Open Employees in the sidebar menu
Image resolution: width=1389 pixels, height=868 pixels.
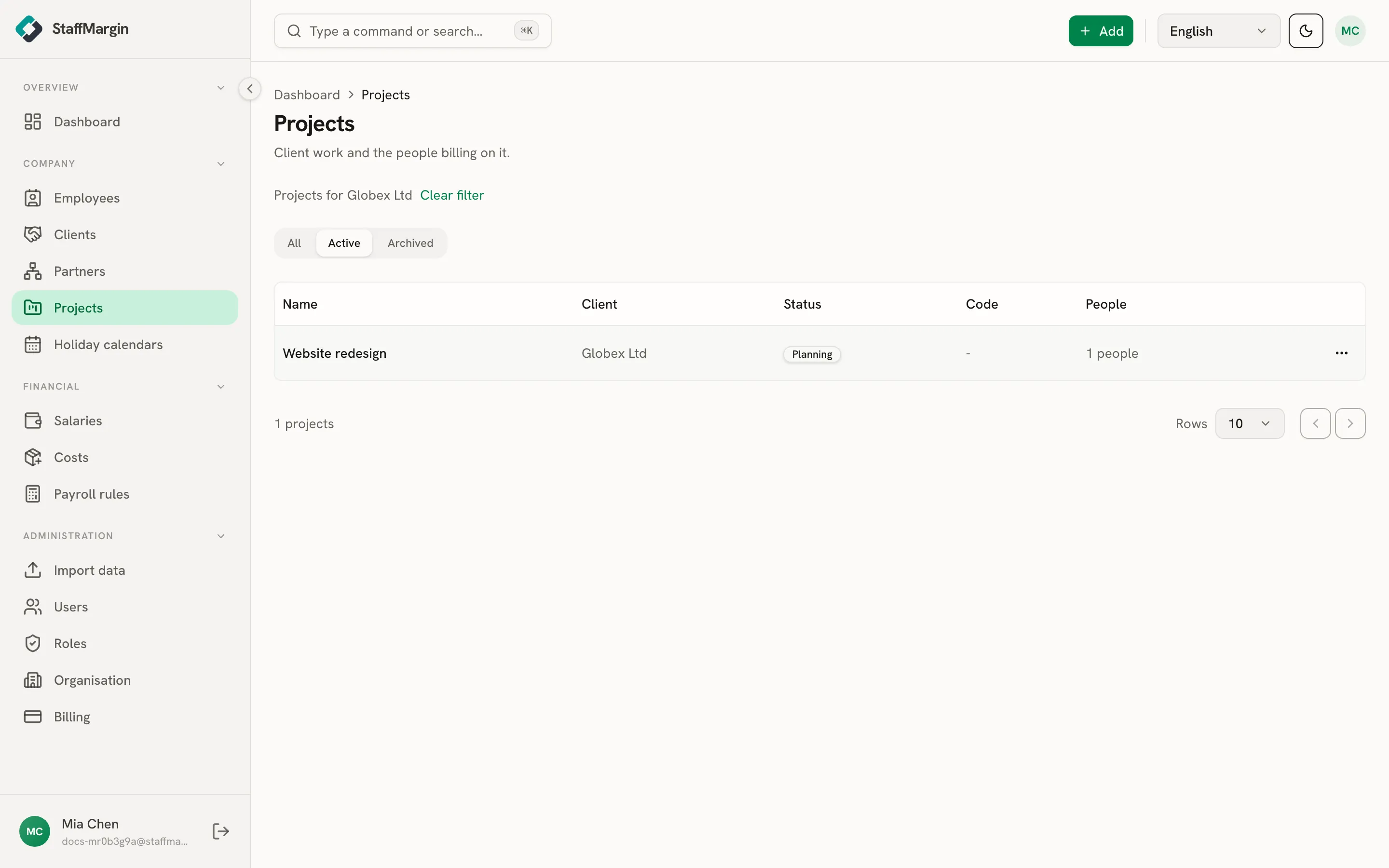tap(124, 198)
